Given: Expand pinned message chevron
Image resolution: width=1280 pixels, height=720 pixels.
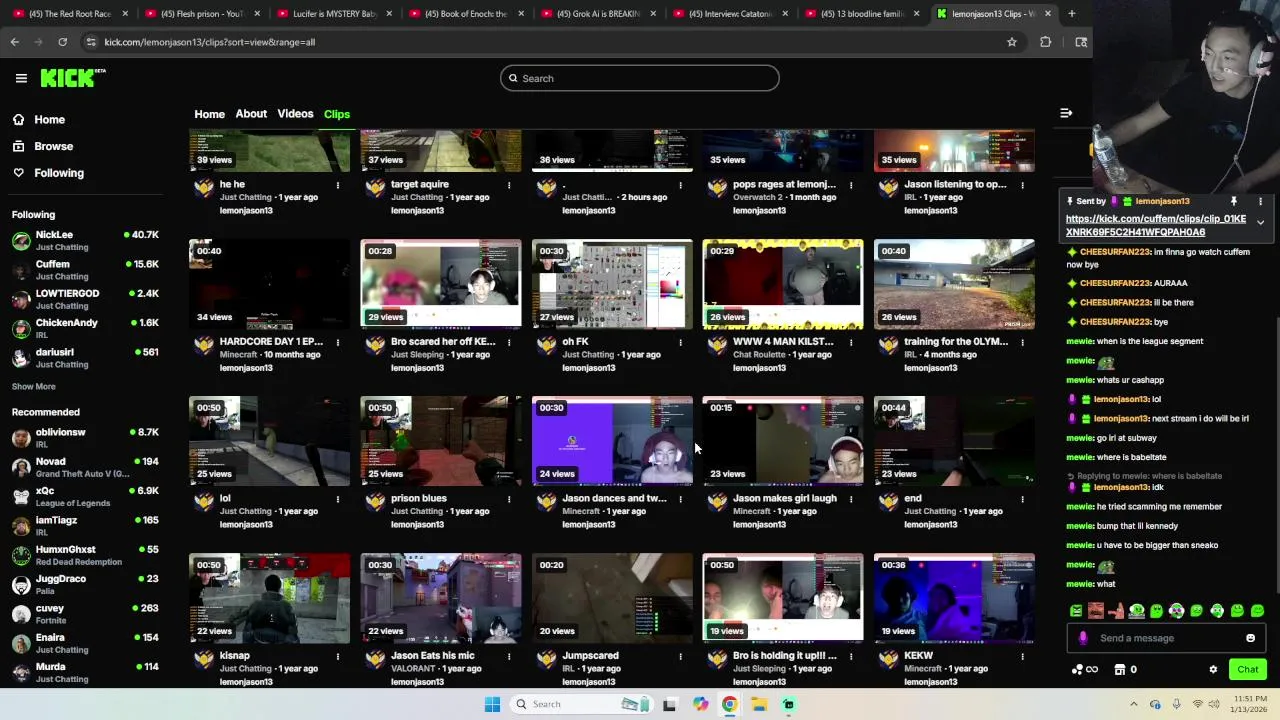Looking at the screenshot, I should click(x=1260, y=222).
